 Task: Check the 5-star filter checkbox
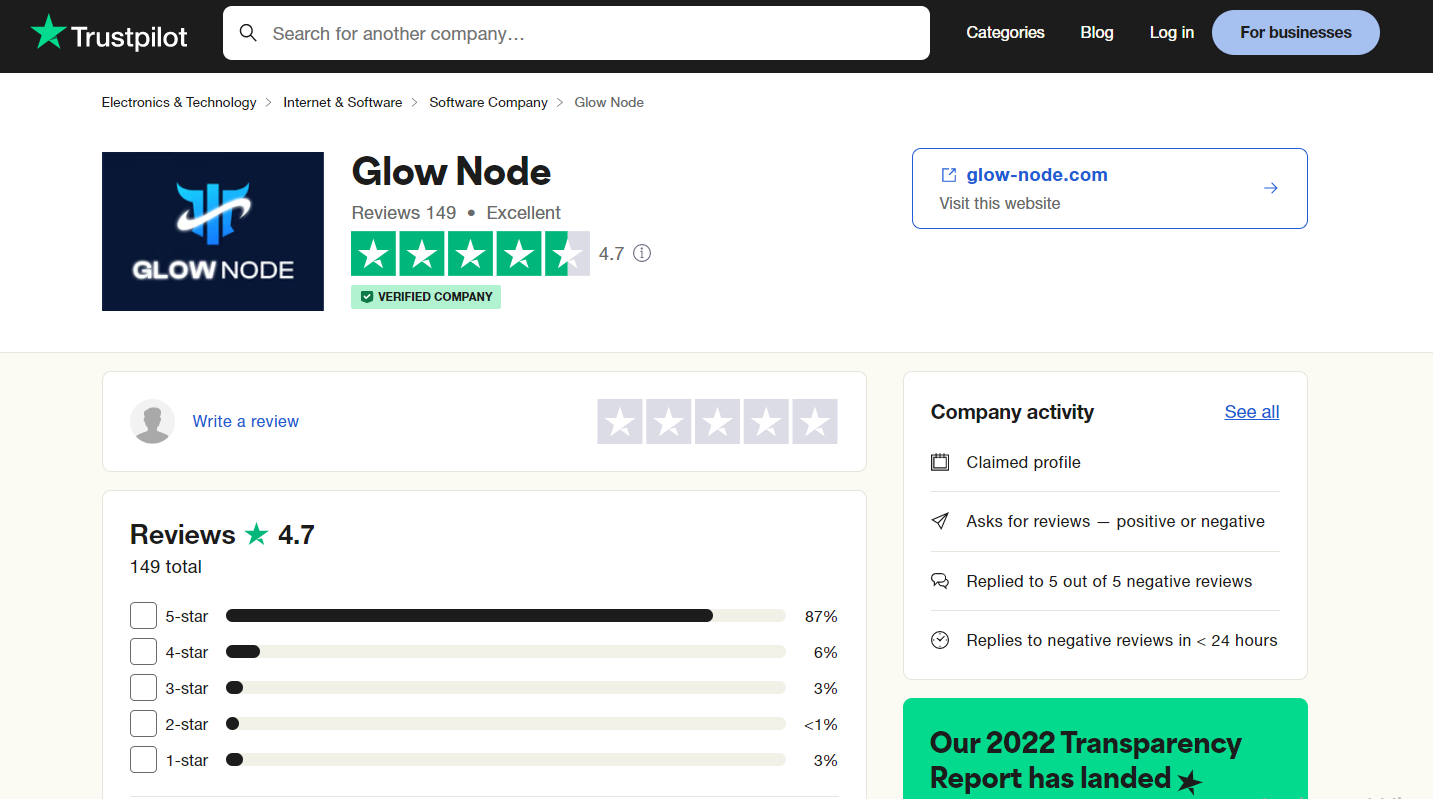[143, 616]
